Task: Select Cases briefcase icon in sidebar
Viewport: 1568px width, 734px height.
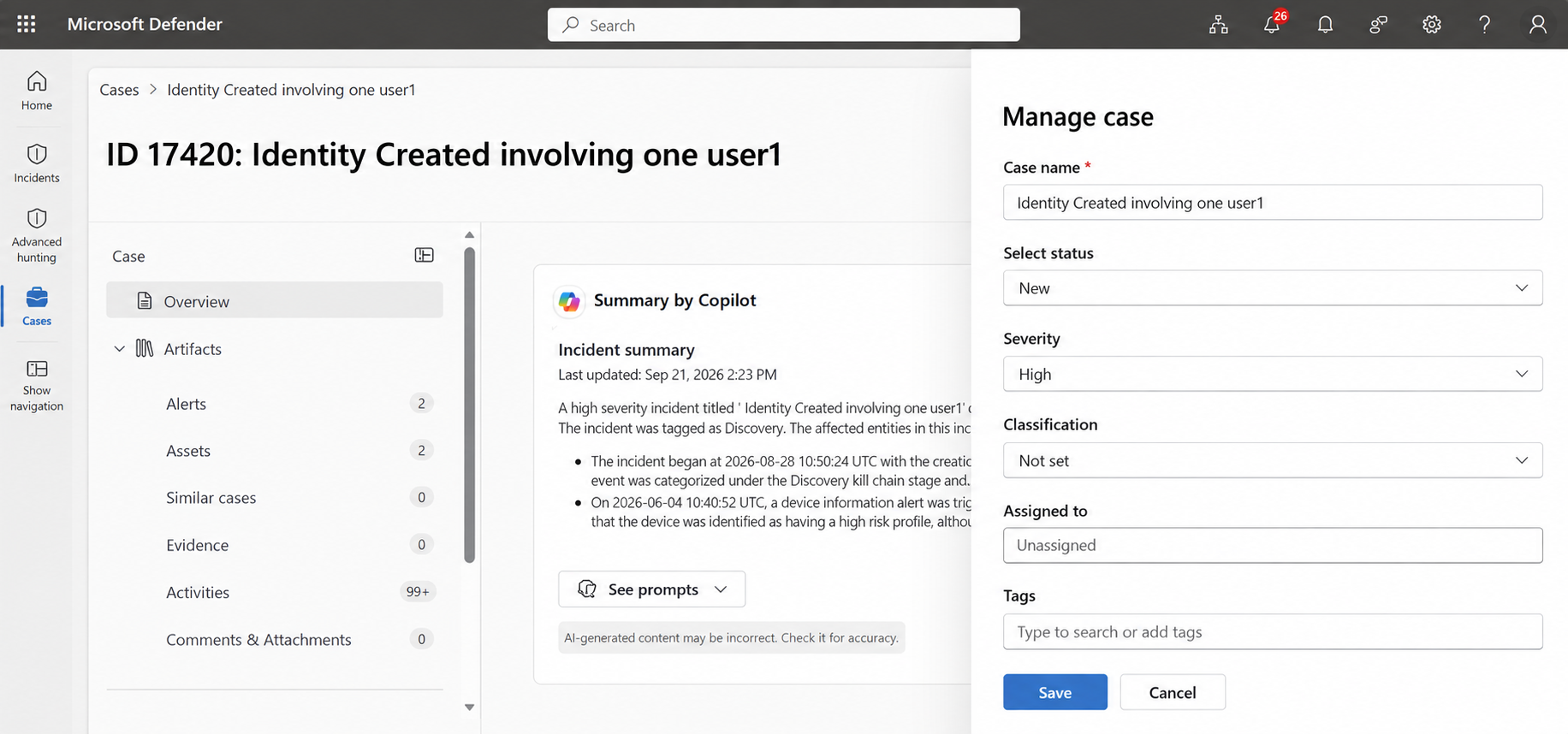Action: [x=37, y=297]
